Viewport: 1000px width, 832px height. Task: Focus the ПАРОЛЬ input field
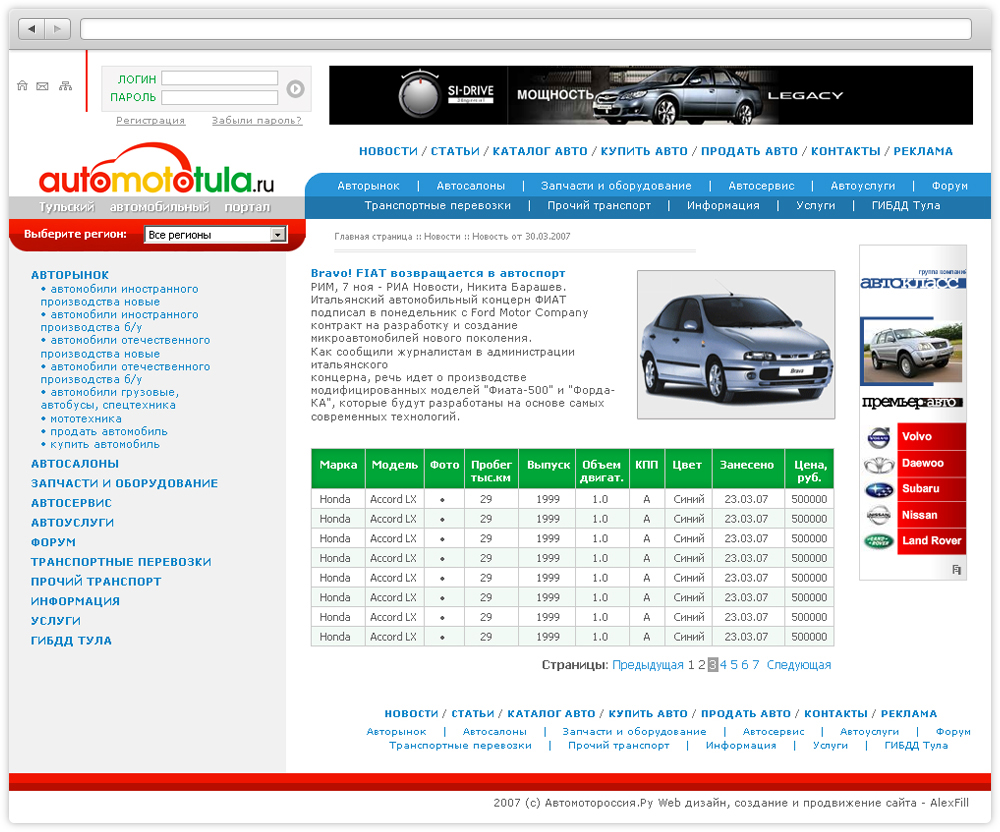point(219,97)
